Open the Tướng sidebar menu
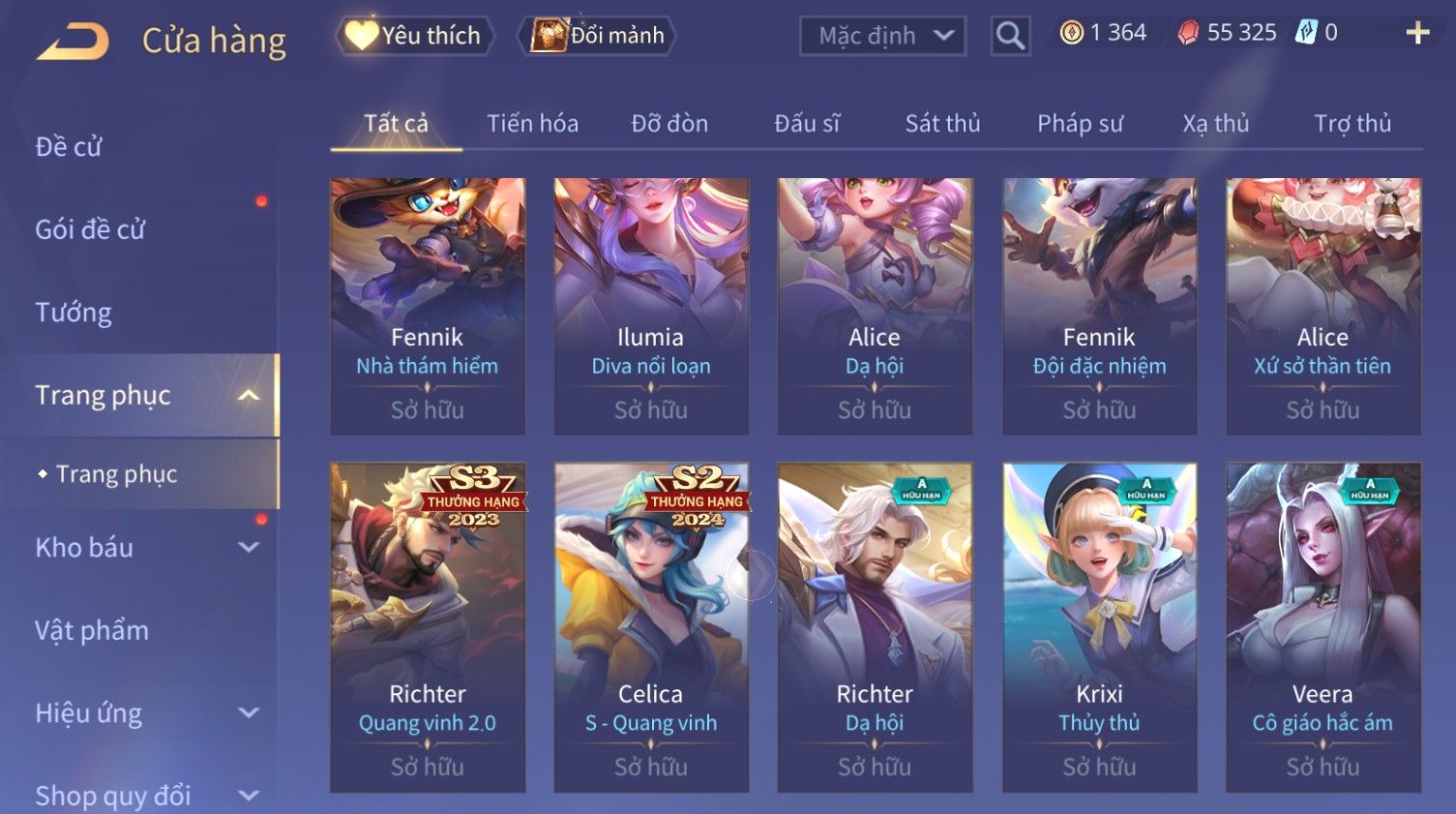This screenshot has height=814, width=1456. tap(74, 312)
